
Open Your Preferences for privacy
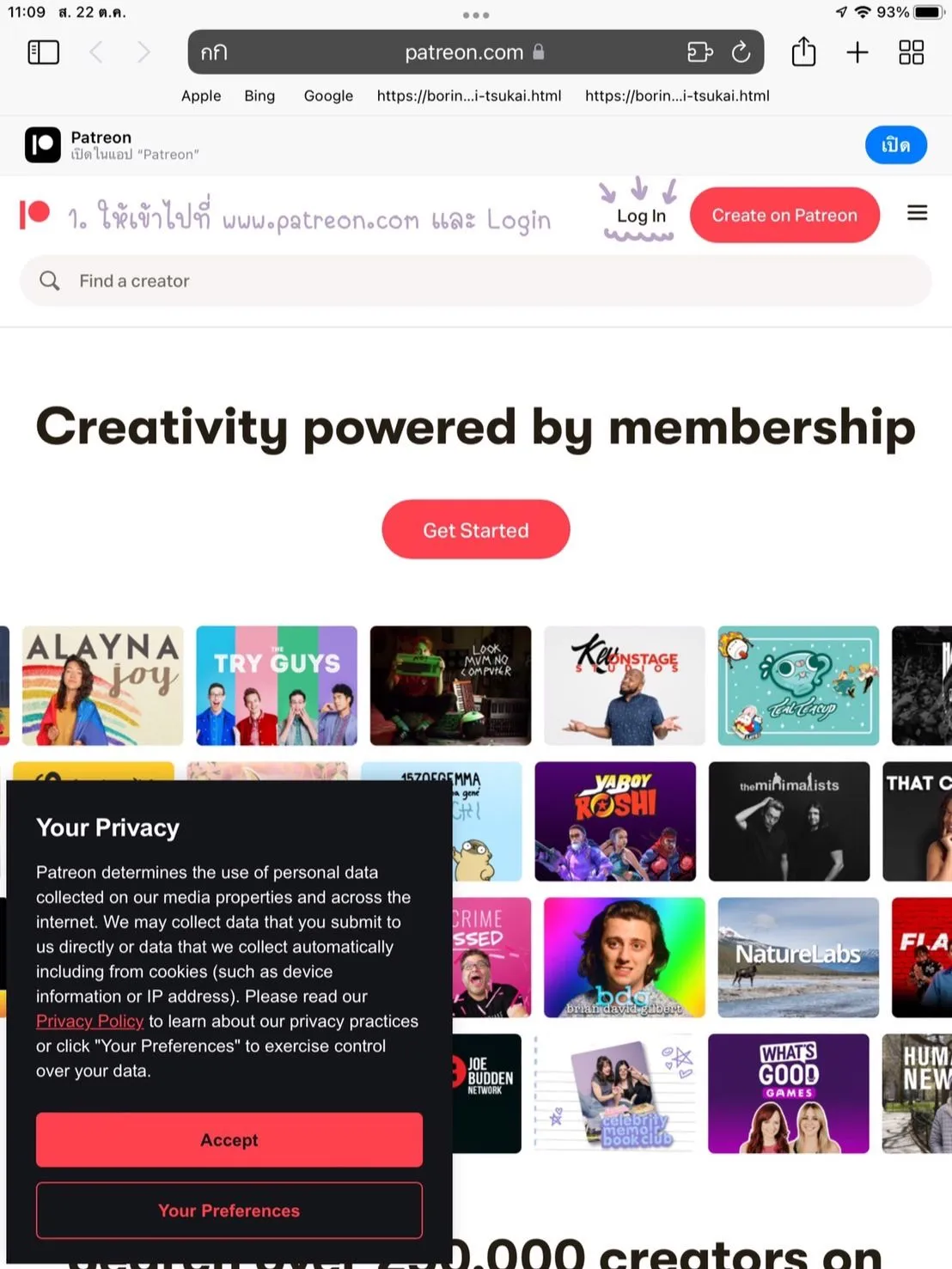tap(229, 1210)
